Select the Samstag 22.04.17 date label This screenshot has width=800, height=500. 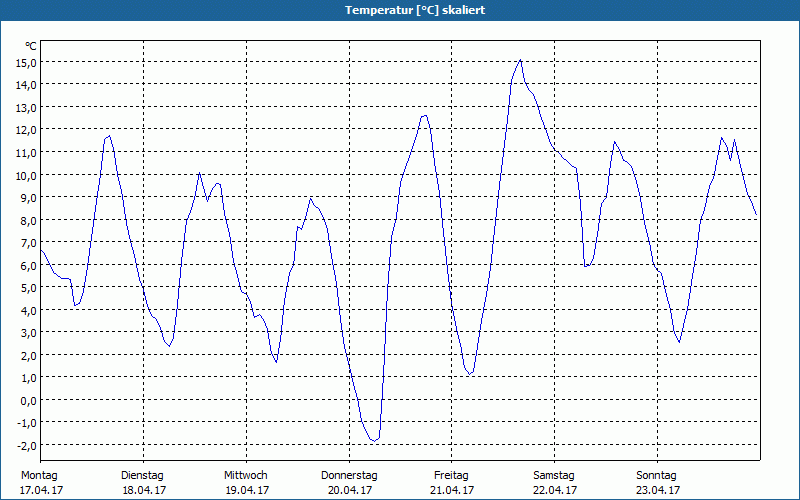[555, 483]
